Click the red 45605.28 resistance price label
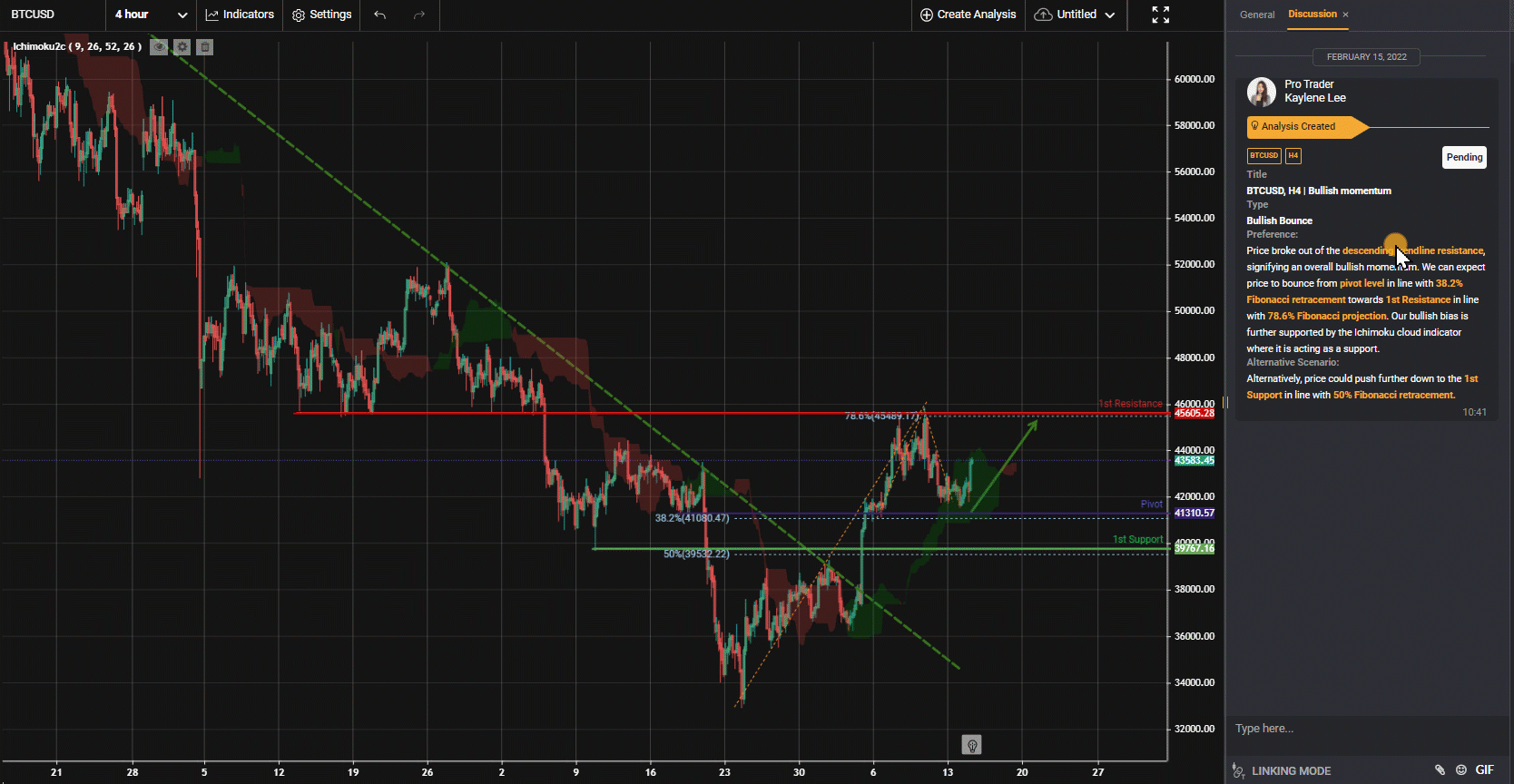 point(1194,413)
